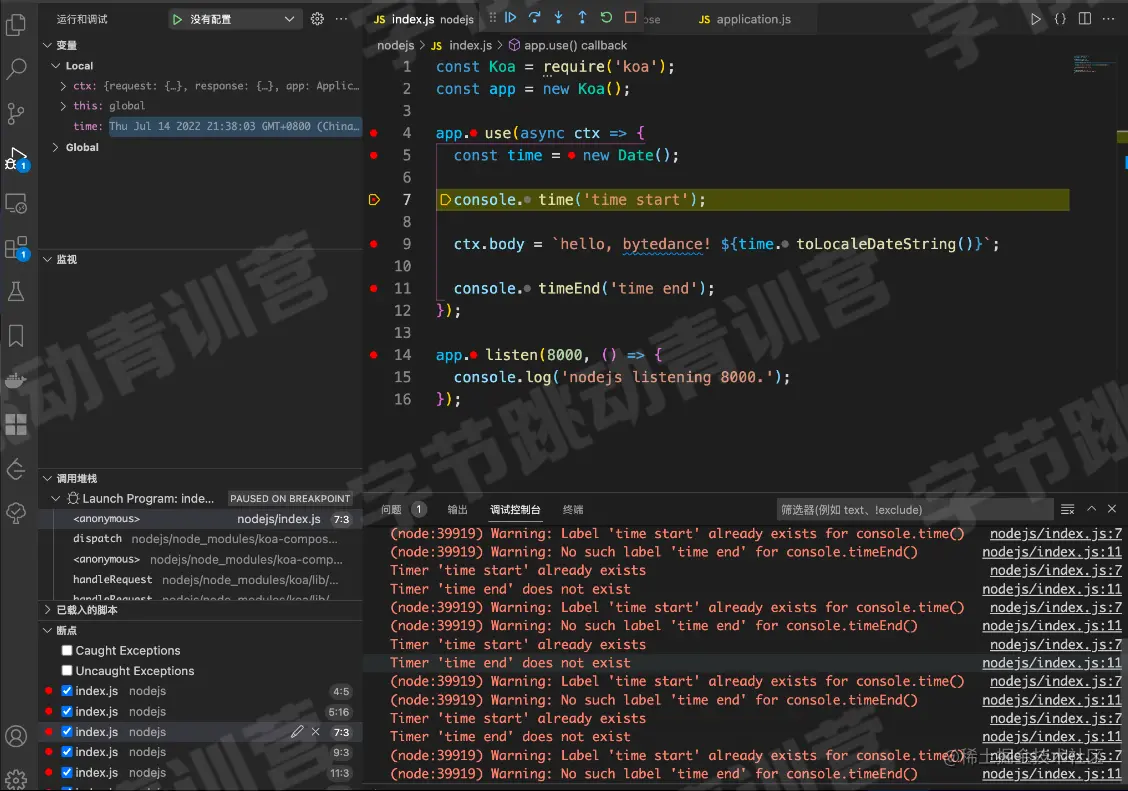This screenshot has height=791, width=1128.
Task: Open the first nodejs/index.js:7 console link
Action: pos(1055,534)
